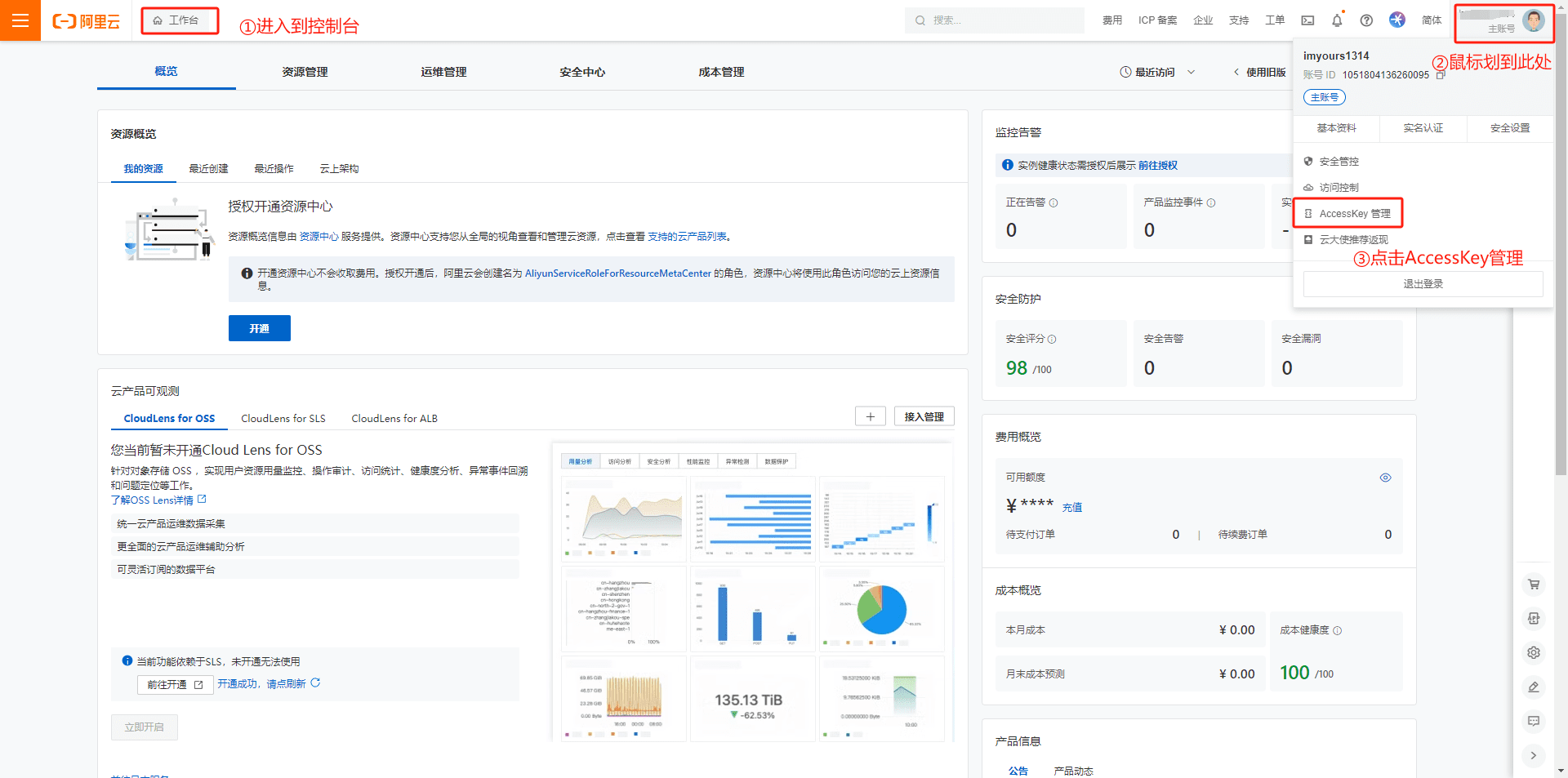1568x778 pixels.
Task: Open the Cloud Shell terminal icon
Action: (1307, 20)
